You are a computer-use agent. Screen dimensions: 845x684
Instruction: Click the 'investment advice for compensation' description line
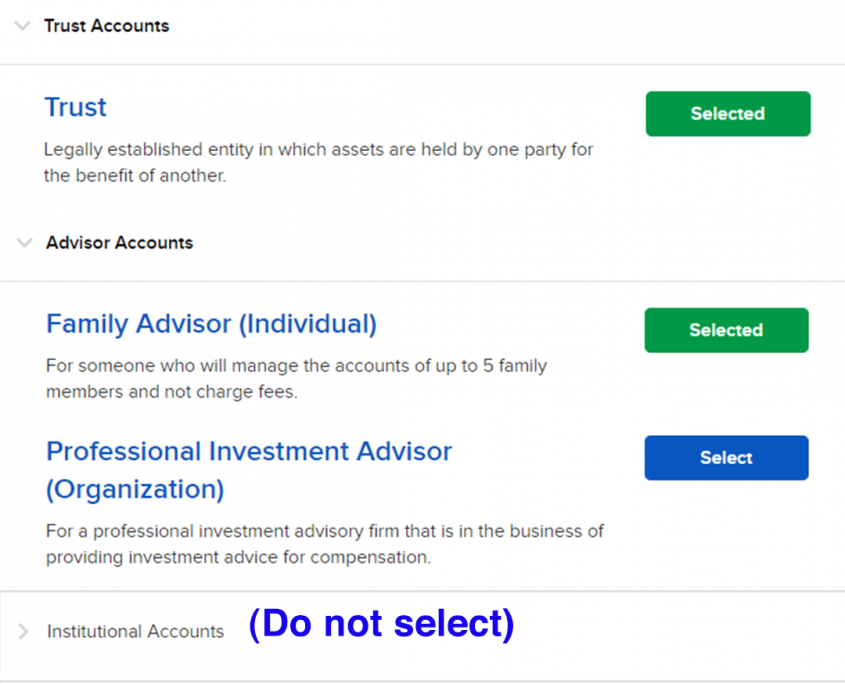(x=238, y=557)
